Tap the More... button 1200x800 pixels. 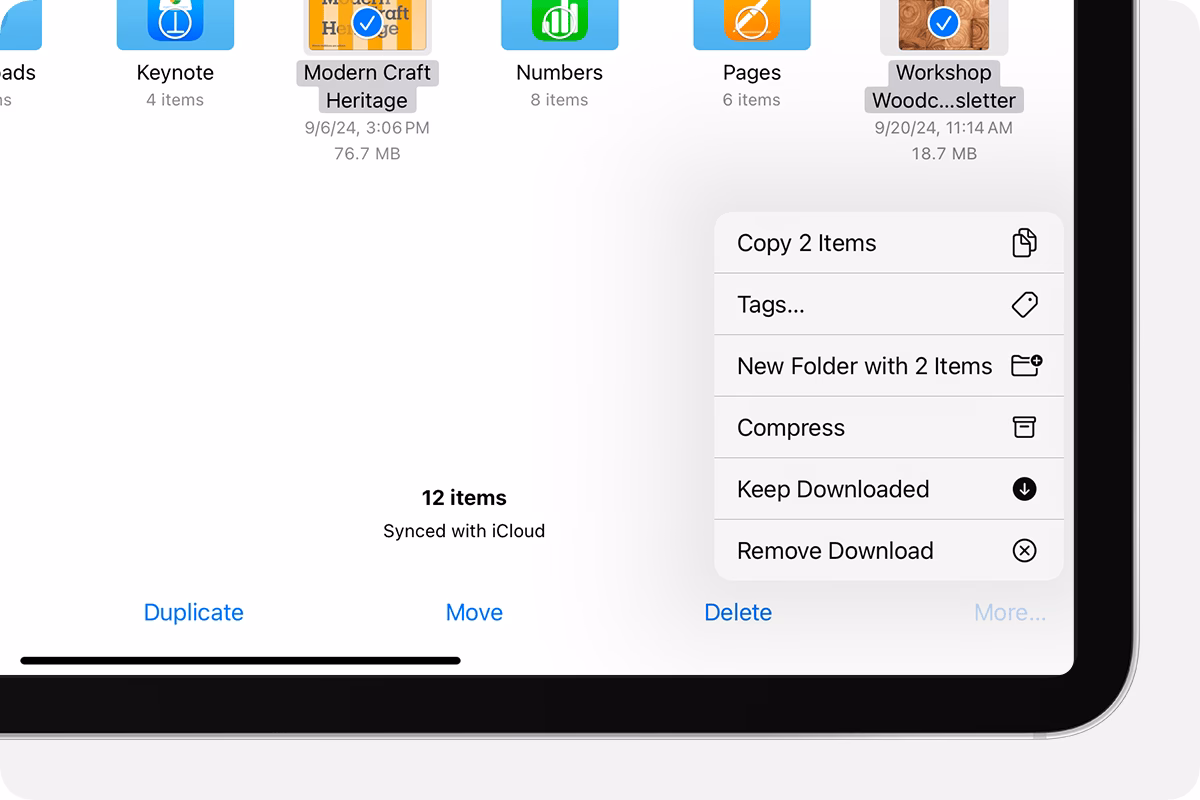[x=1010, y=612]
